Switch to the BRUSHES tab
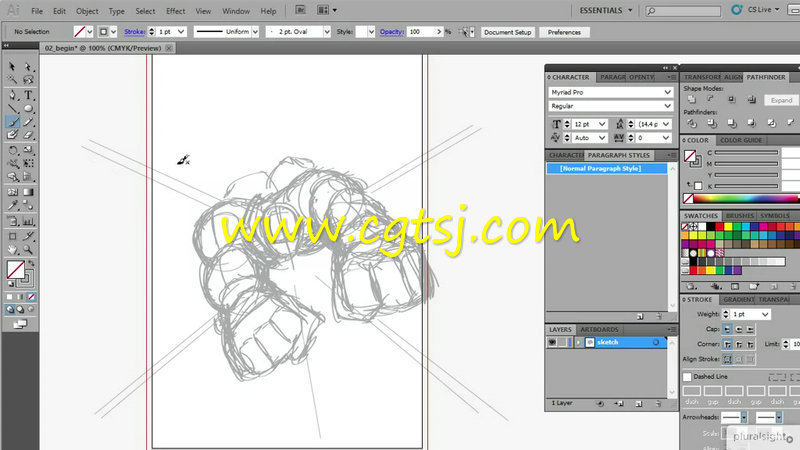This screenshot has width=800, height=450. 739,216
